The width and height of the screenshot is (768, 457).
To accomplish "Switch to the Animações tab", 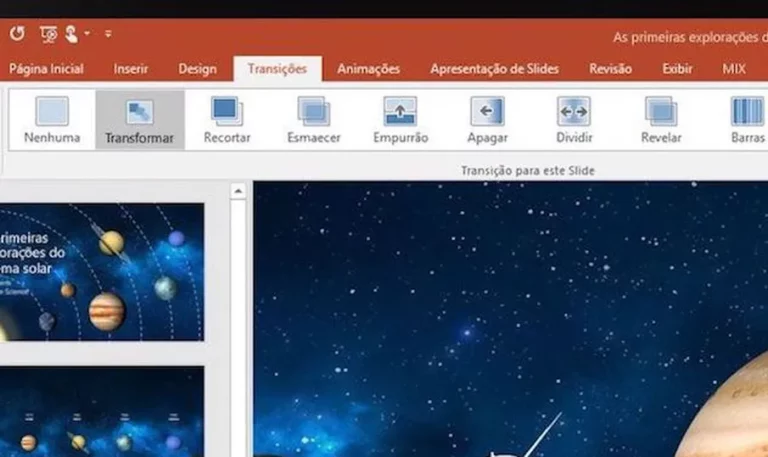I will 368,69.
